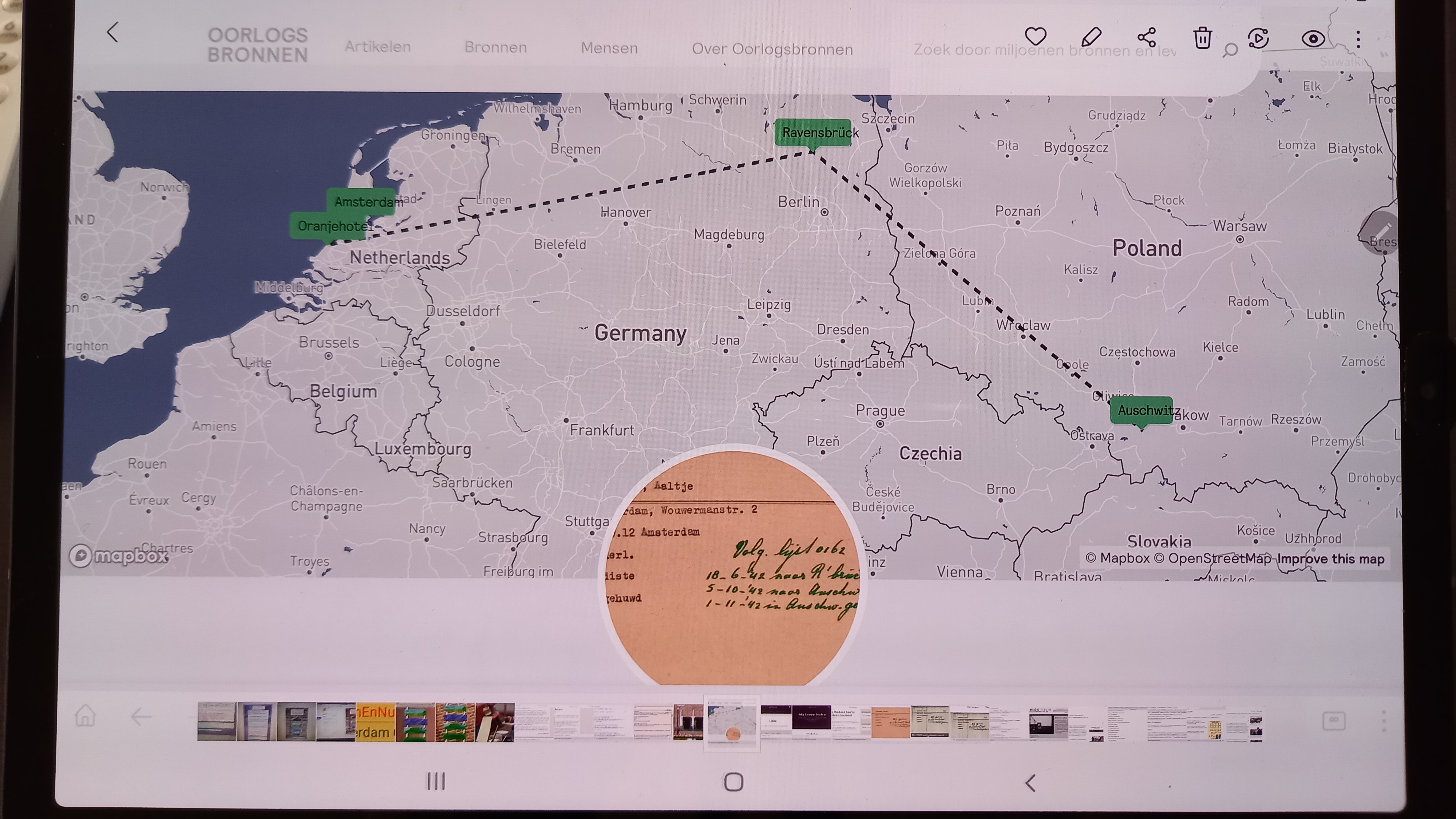The height and width of the screenshot is (819, 1456).
Task: Select the orange card thumbnail in filmstrip
Action: (x=890, y=723)
